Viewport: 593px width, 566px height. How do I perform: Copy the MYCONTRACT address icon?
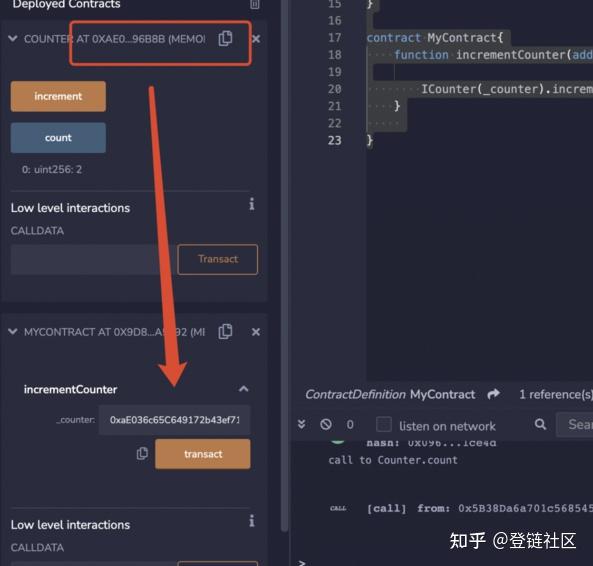click(x=225, y=332)
